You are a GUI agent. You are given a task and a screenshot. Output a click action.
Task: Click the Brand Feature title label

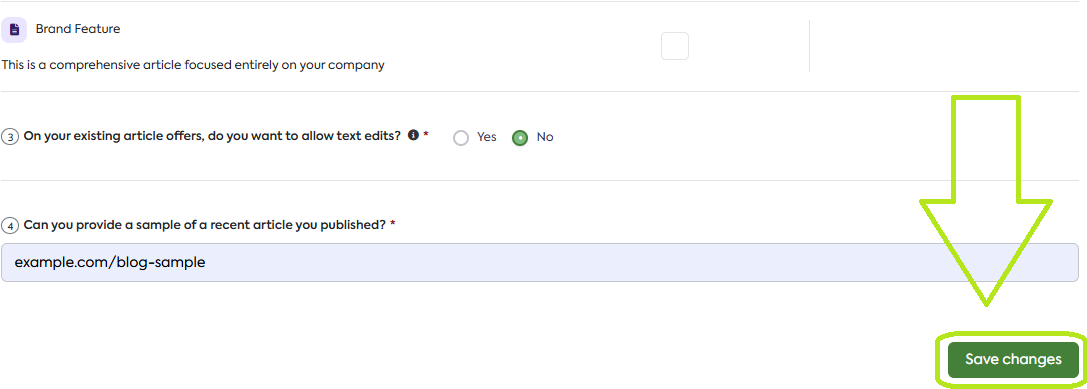coord(78,29)
